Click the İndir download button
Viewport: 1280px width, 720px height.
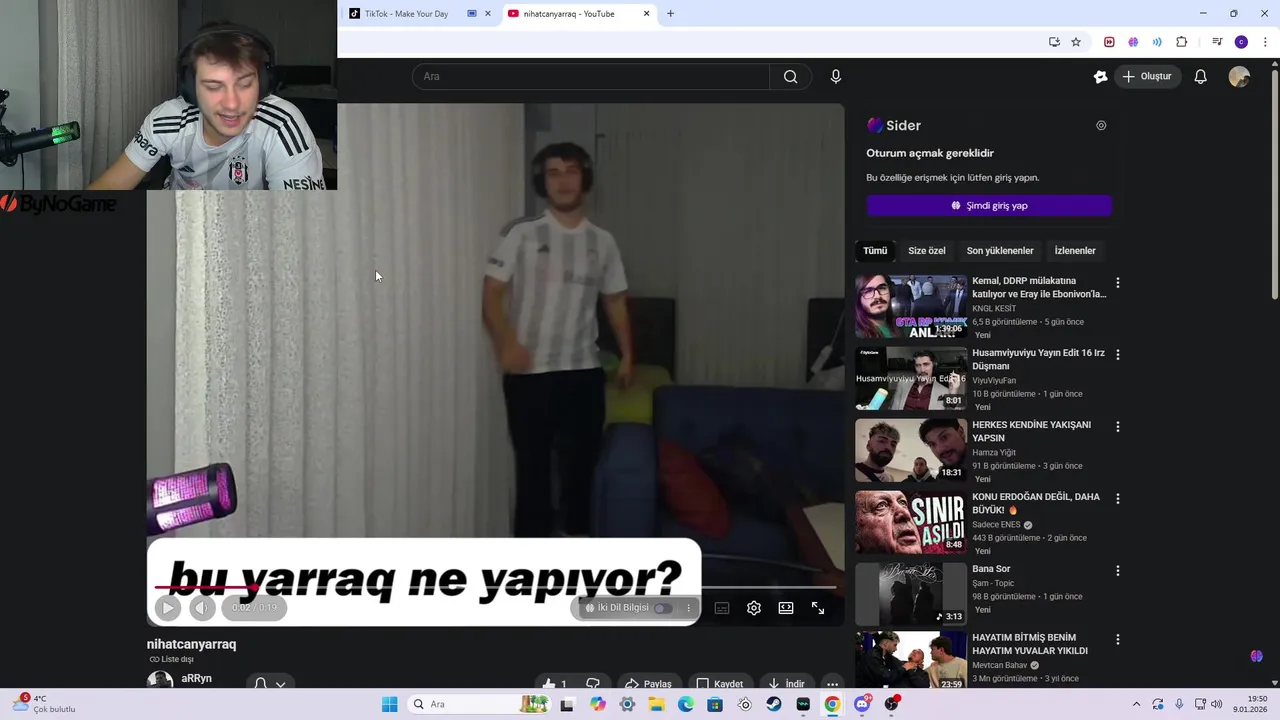[786, 684]
